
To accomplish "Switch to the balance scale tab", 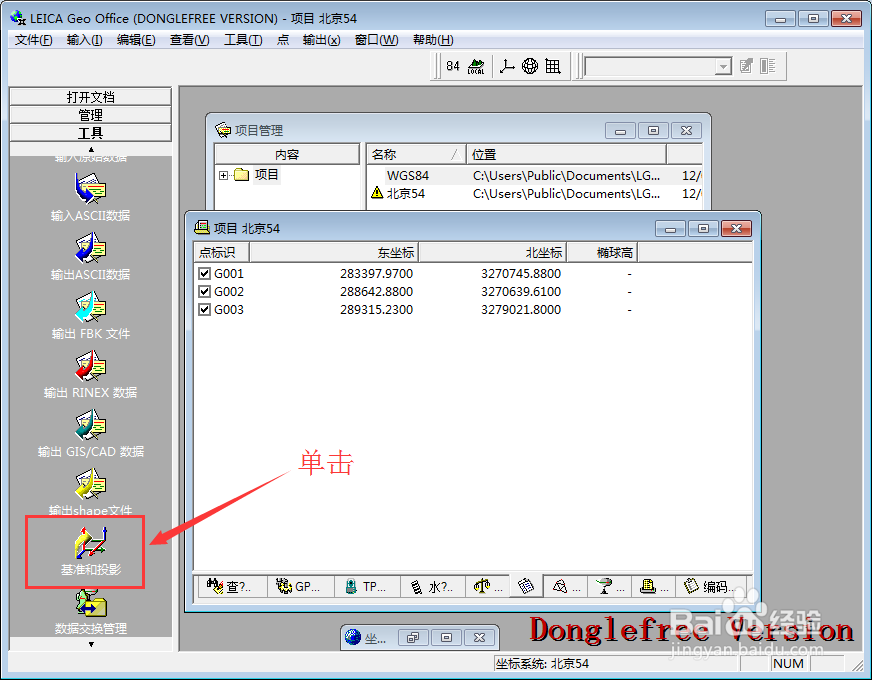I will 487,586.
